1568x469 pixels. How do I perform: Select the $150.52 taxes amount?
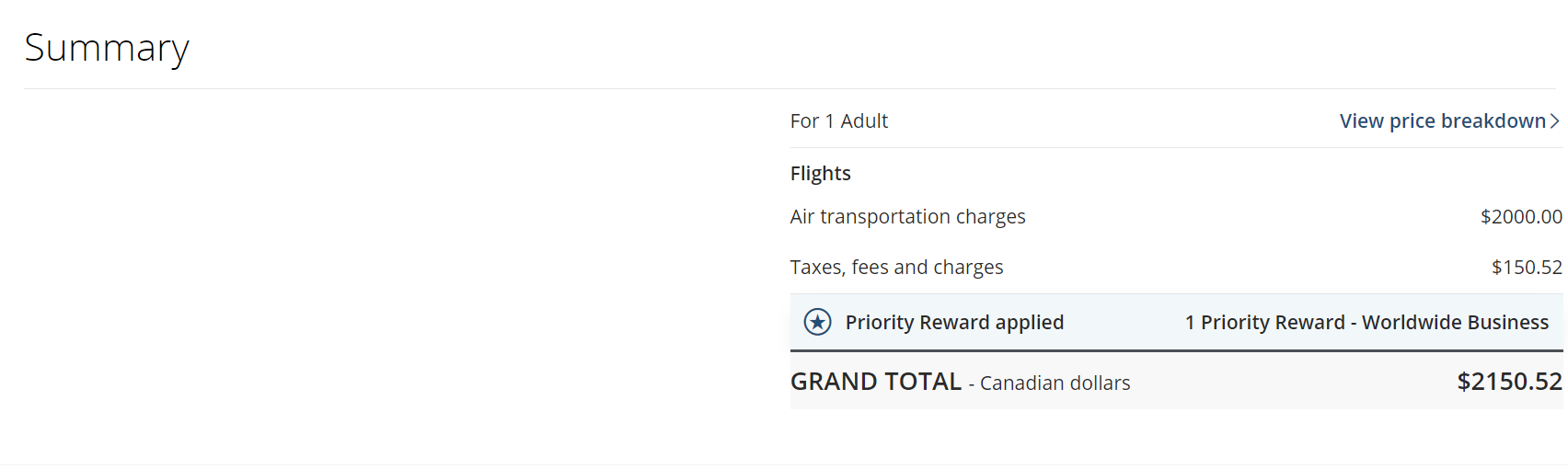[1527, 267]
